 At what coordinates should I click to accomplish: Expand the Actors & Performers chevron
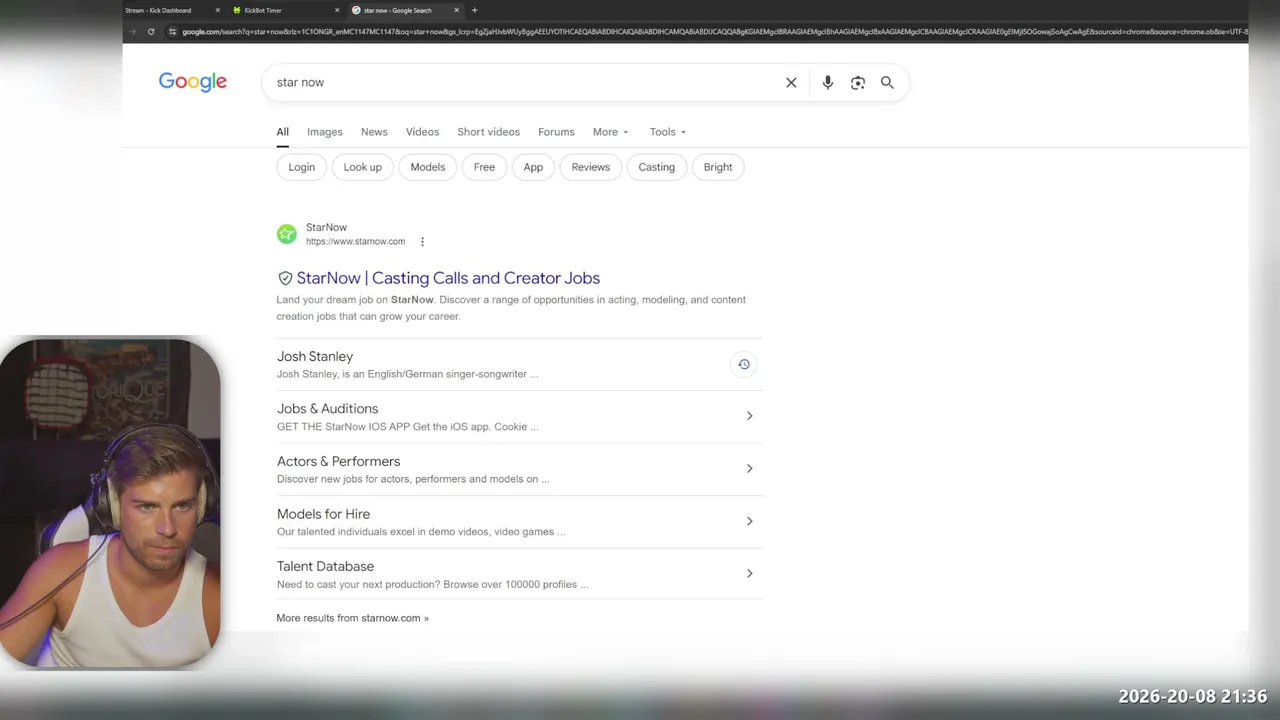749,468
